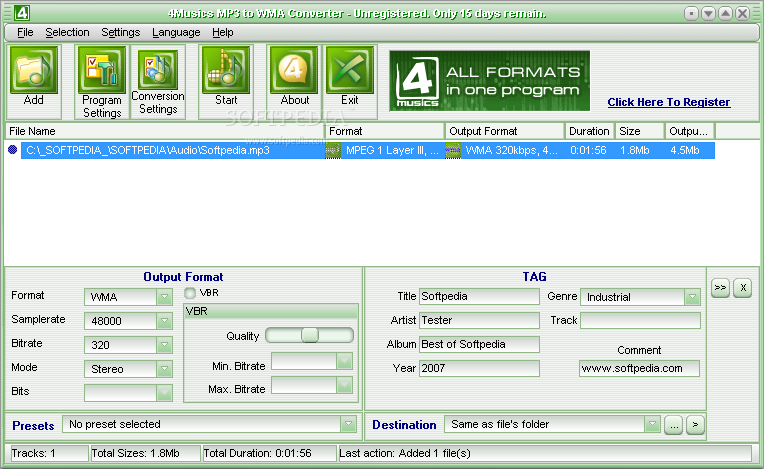Open the File menu
Viewport: 764px width, 469px height.
pos(25,33)
